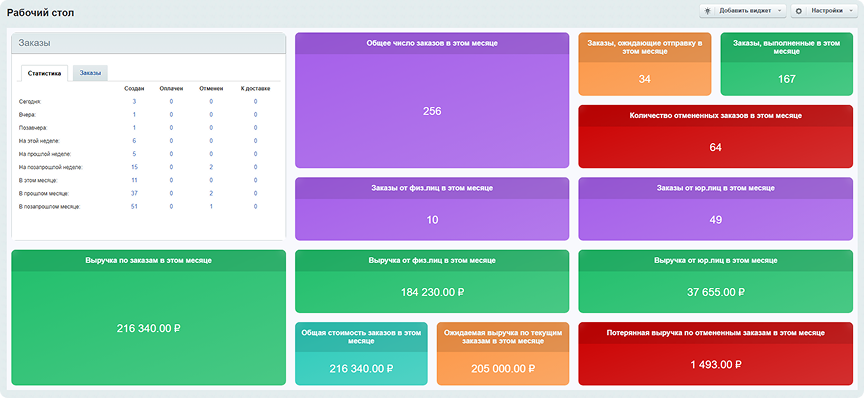Screen dimensions: 864x398
Task: Expand the Настройки dropdown arrow
Action: point(852,10)
